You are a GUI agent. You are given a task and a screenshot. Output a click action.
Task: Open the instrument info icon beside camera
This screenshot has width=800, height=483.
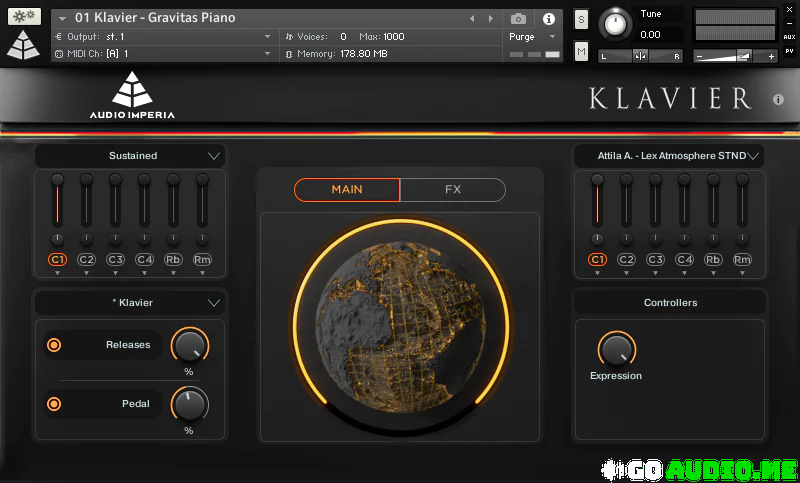548,19
